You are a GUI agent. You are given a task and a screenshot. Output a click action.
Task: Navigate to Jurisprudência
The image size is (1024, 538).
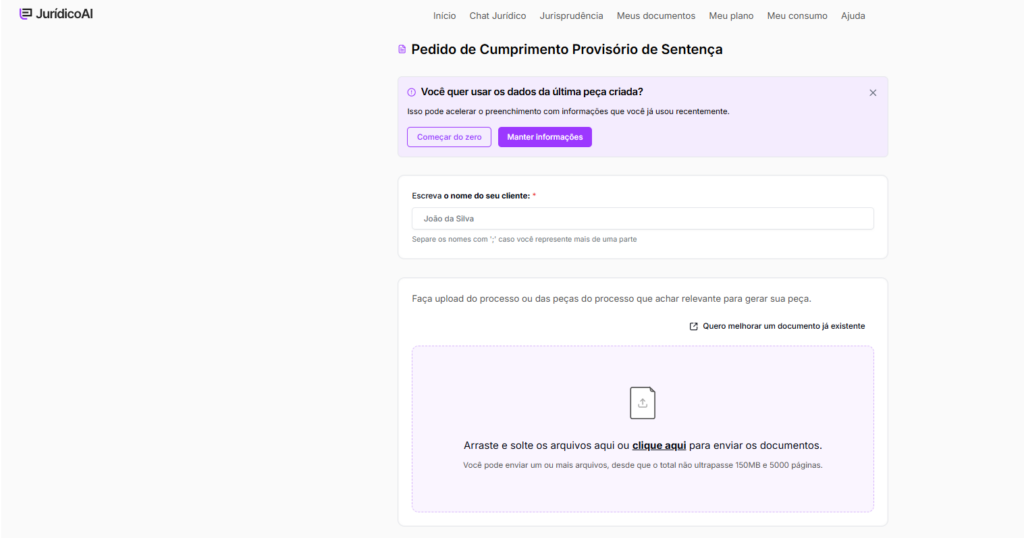coord(571,16)
